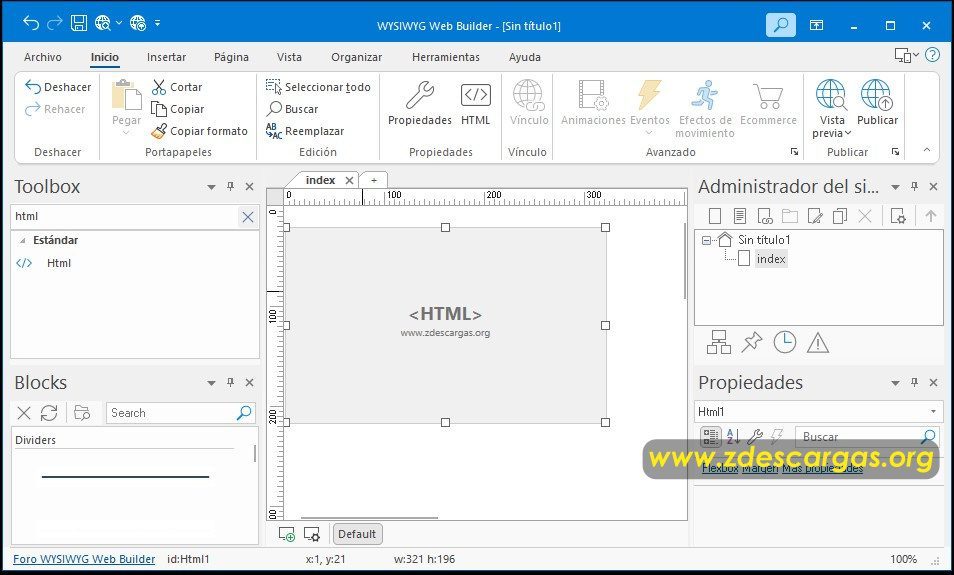
Task: Open the Html1 object dropdown
Action: [x=933, y=412]
